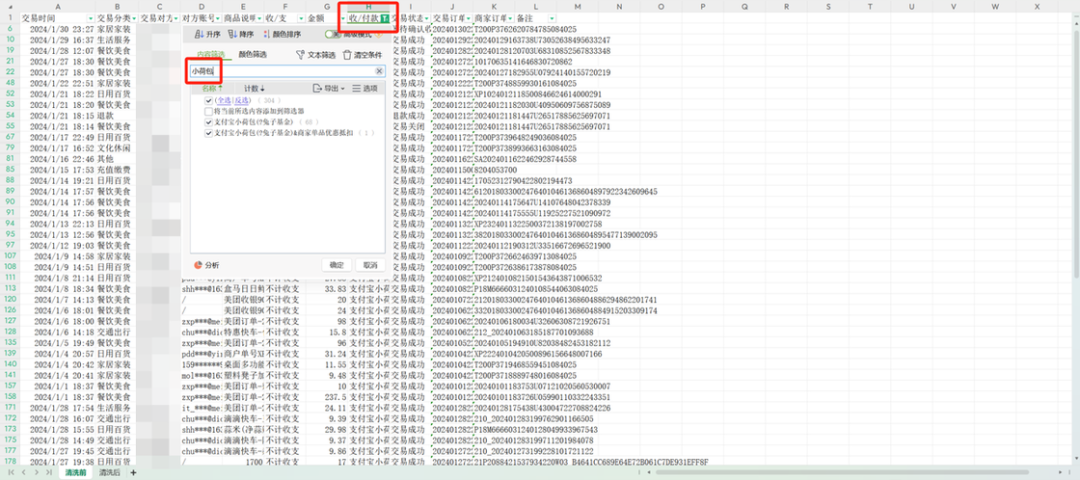The image size is (1080, 480).
Task: Open filter dropdown for 金额 column
Action: [343, 18]
